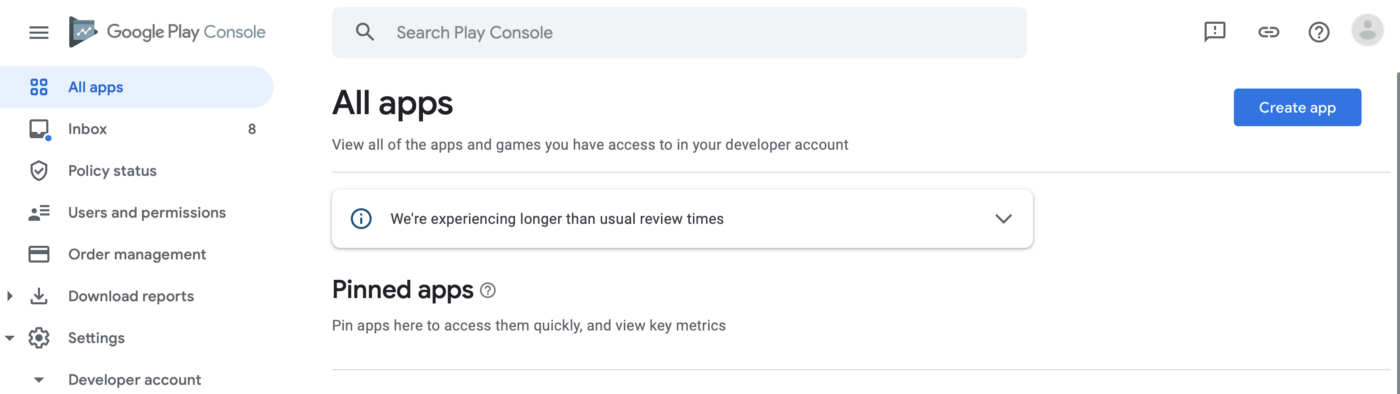Screen dimensions: 1400x394
Task: Click the link icon in header
Action: 1268,32
